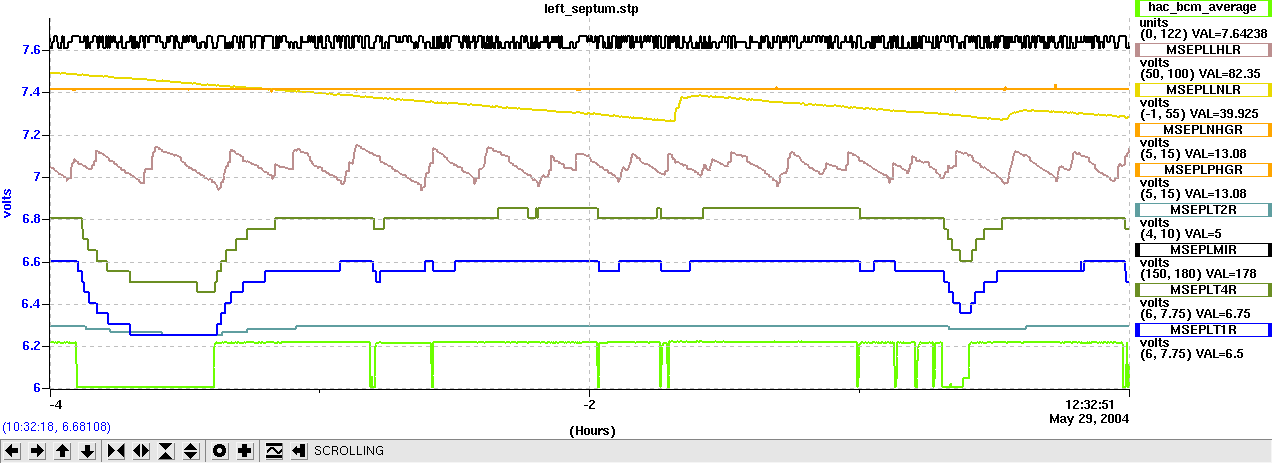The width and height of the screenshot is (1272, 463).
Task: Click the '6.2' y-axis tick label
Action: 30,346
